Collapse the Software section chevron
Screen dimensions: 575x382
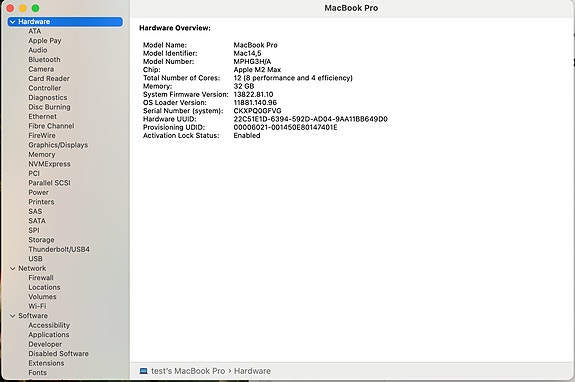tap(12, 316)
